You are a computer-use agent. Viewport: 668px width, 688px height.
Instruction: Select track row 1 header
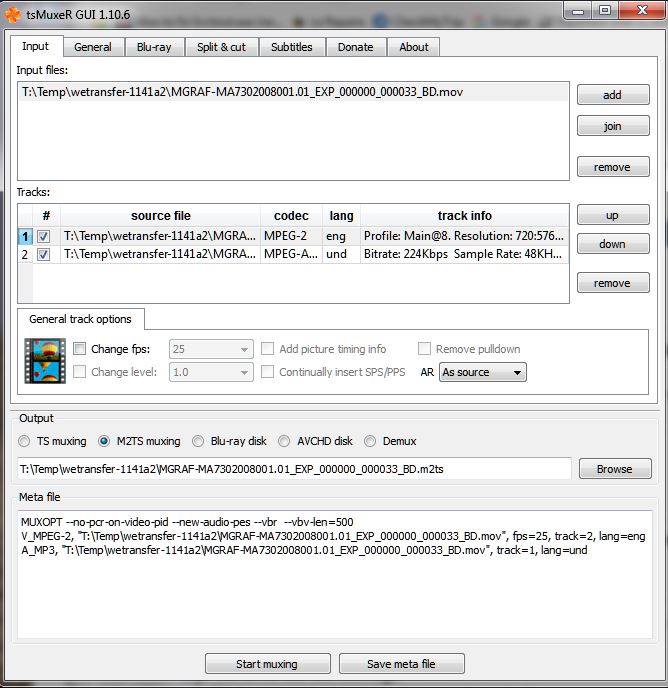tap(25, 236)
